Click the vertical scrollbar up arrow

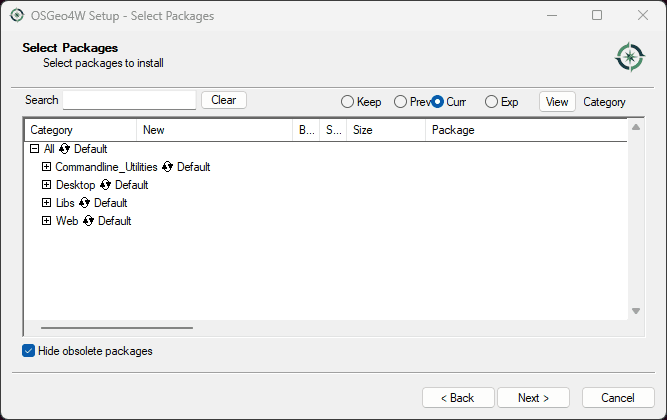[x=636, y=127]
